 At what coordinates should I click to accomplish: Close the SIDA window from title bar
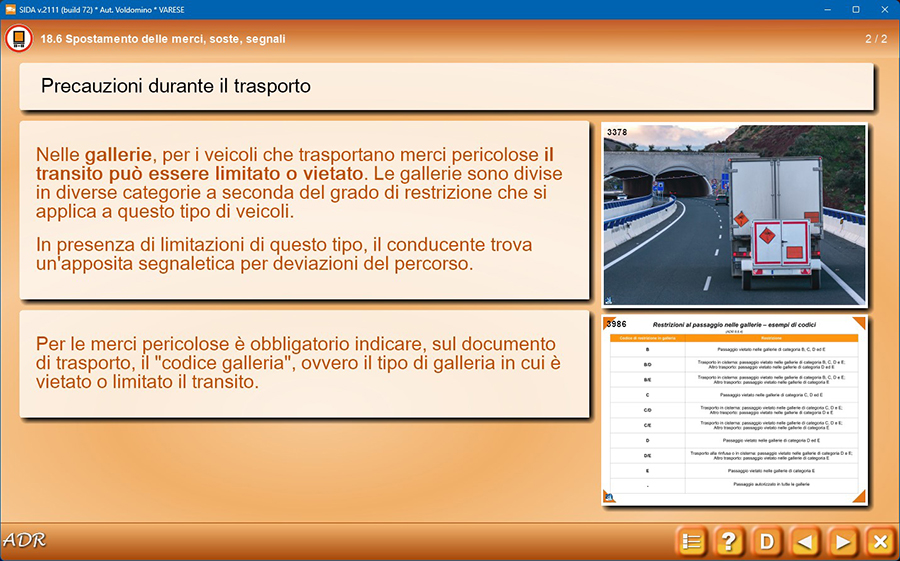point(884,9)
